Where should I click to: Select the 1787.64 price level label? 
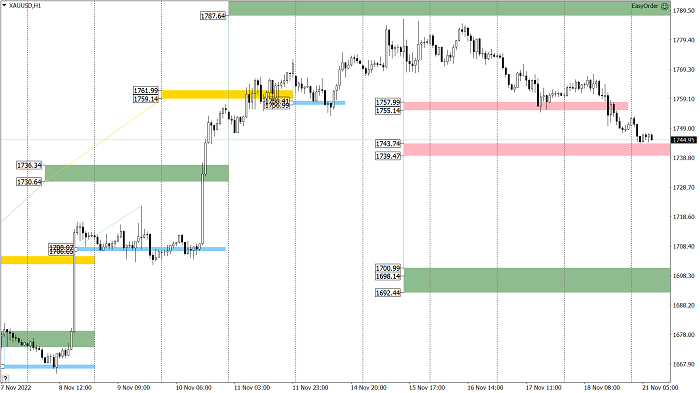tap(213, 16)
